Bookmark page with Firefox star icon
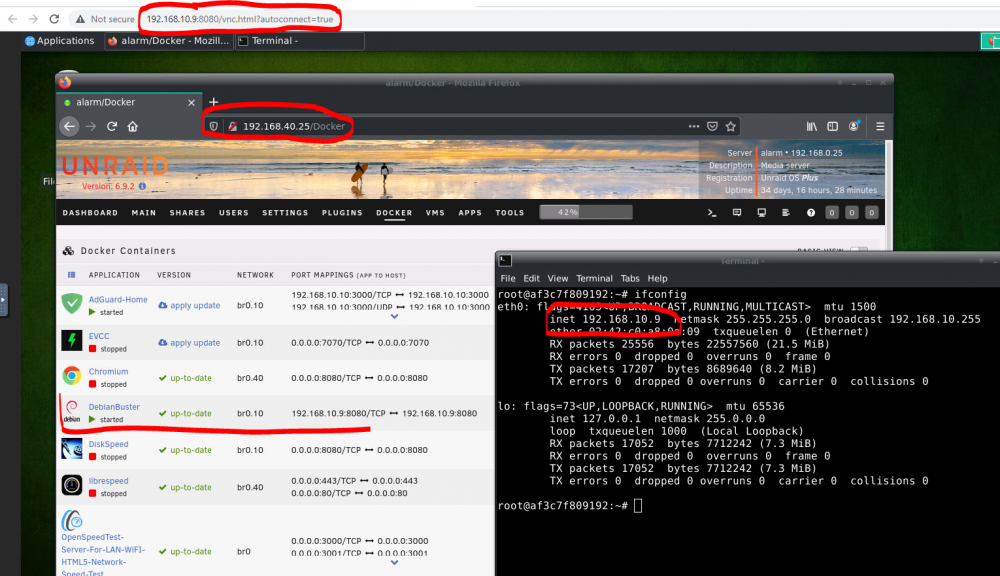 coord(731,126)
